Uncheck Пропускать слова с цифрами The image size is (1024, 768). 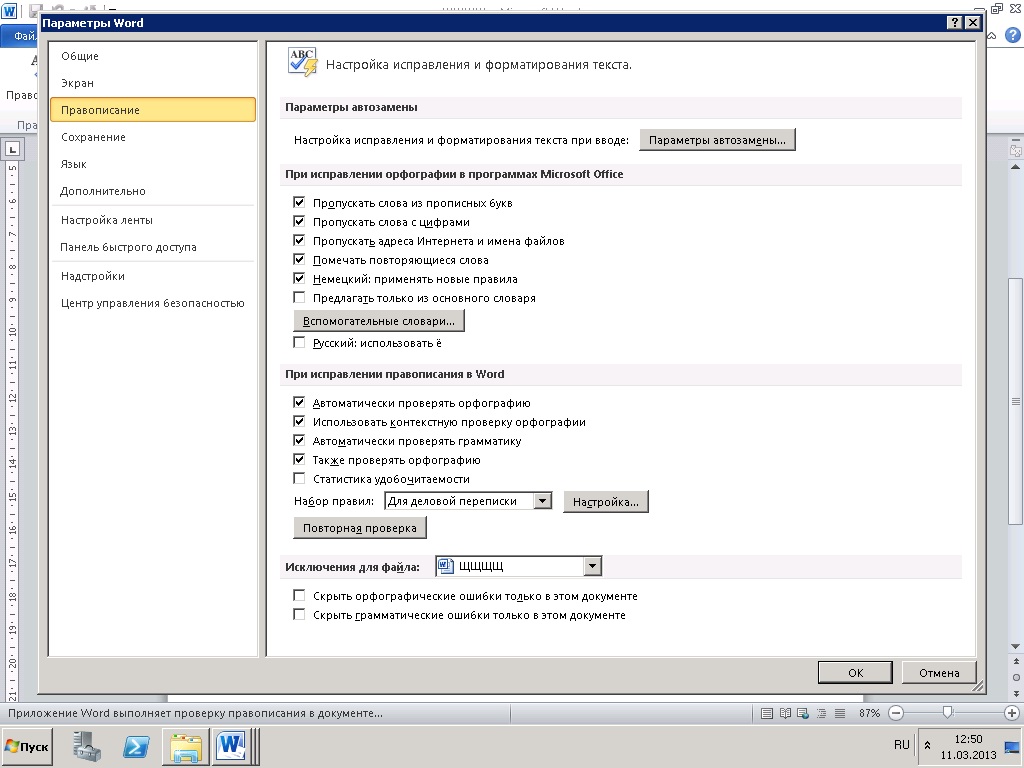coord(299,221)
